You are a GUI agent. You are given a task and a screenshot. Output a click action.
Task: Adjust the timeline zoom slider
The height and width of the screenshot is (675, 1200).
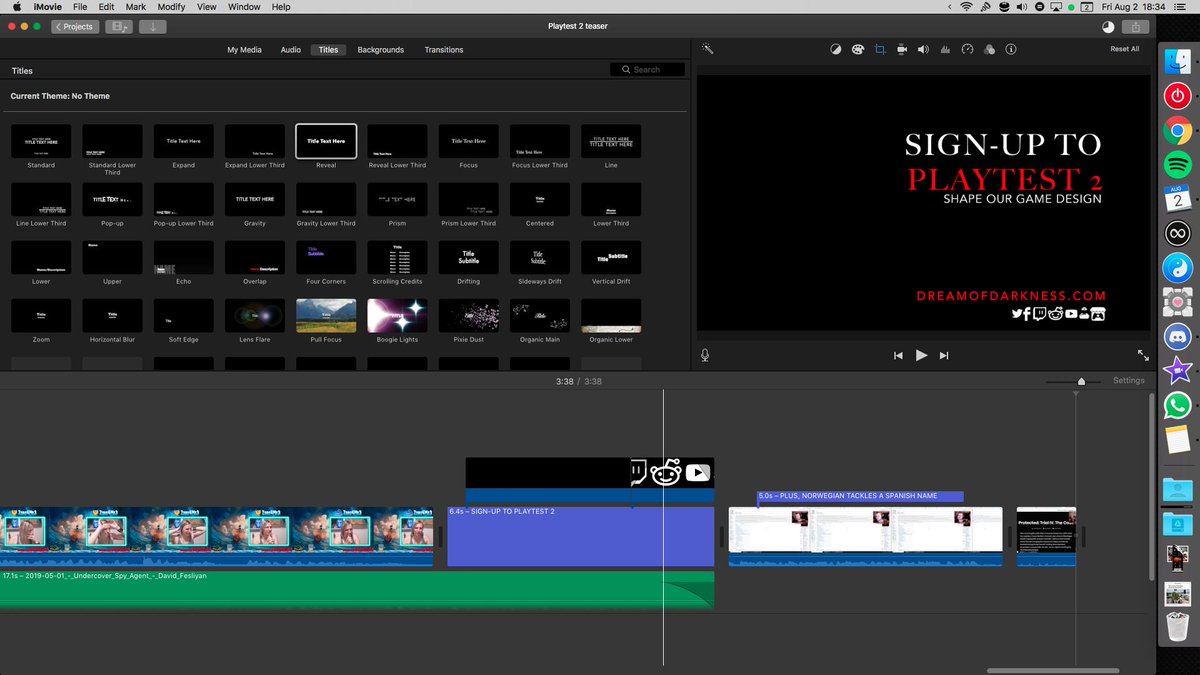click(x=1081, y=381)
